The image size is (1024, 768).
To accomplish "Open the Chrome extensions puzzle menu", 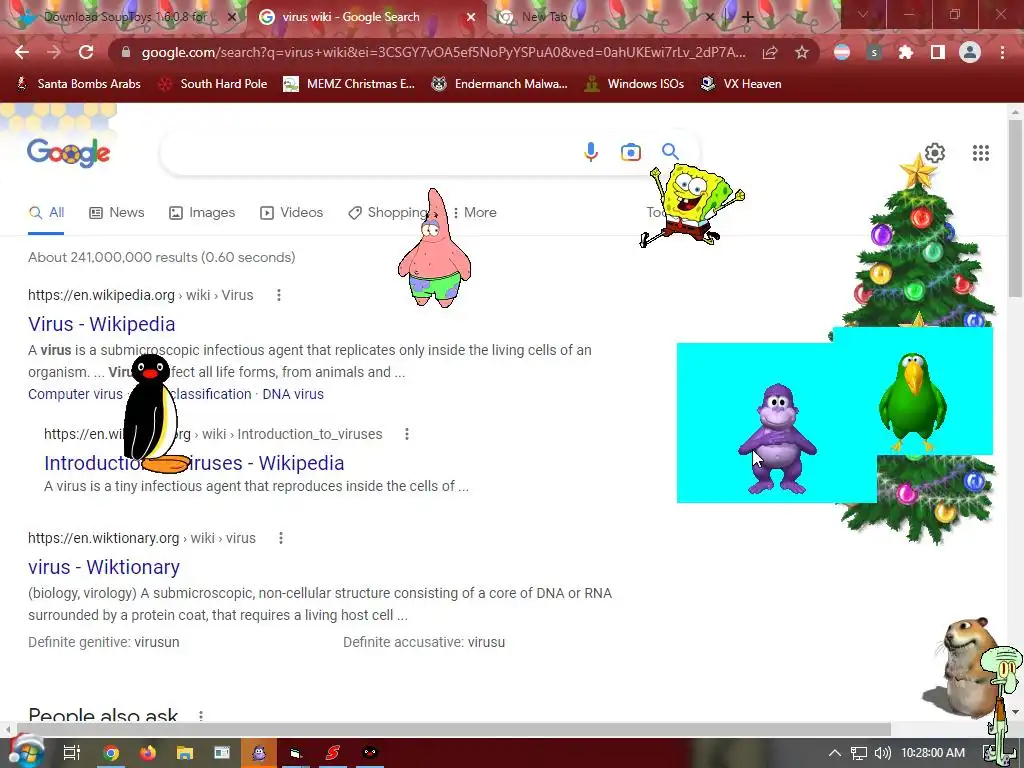I will (906, 52).
